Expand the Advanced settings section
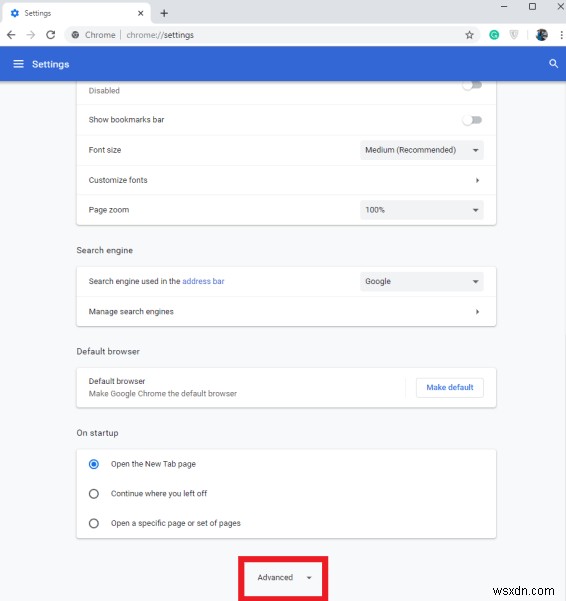 click(284, 578)
